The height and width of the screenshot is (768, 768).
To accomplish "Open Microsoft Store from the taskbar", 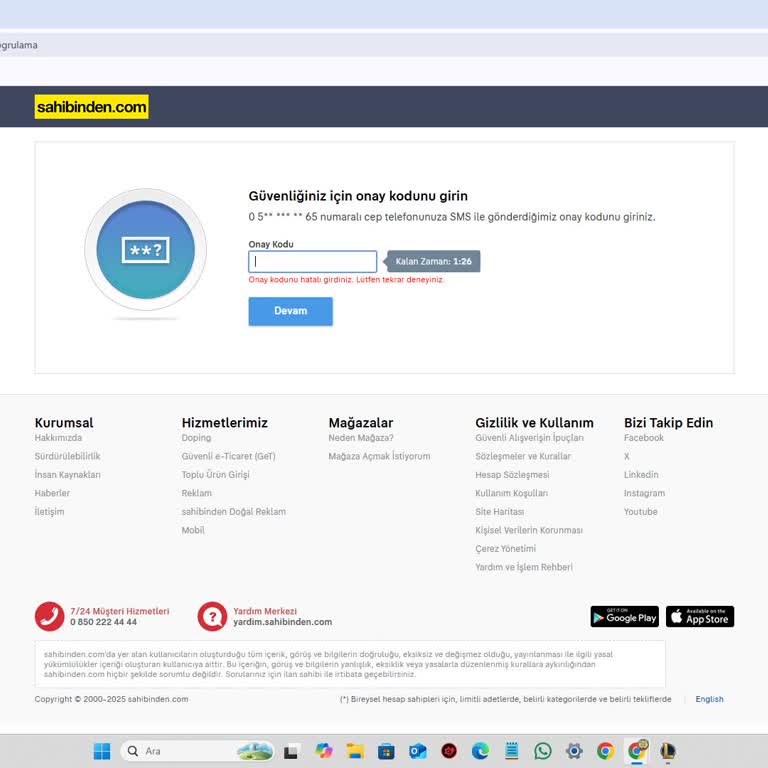I will click(386, 751).
